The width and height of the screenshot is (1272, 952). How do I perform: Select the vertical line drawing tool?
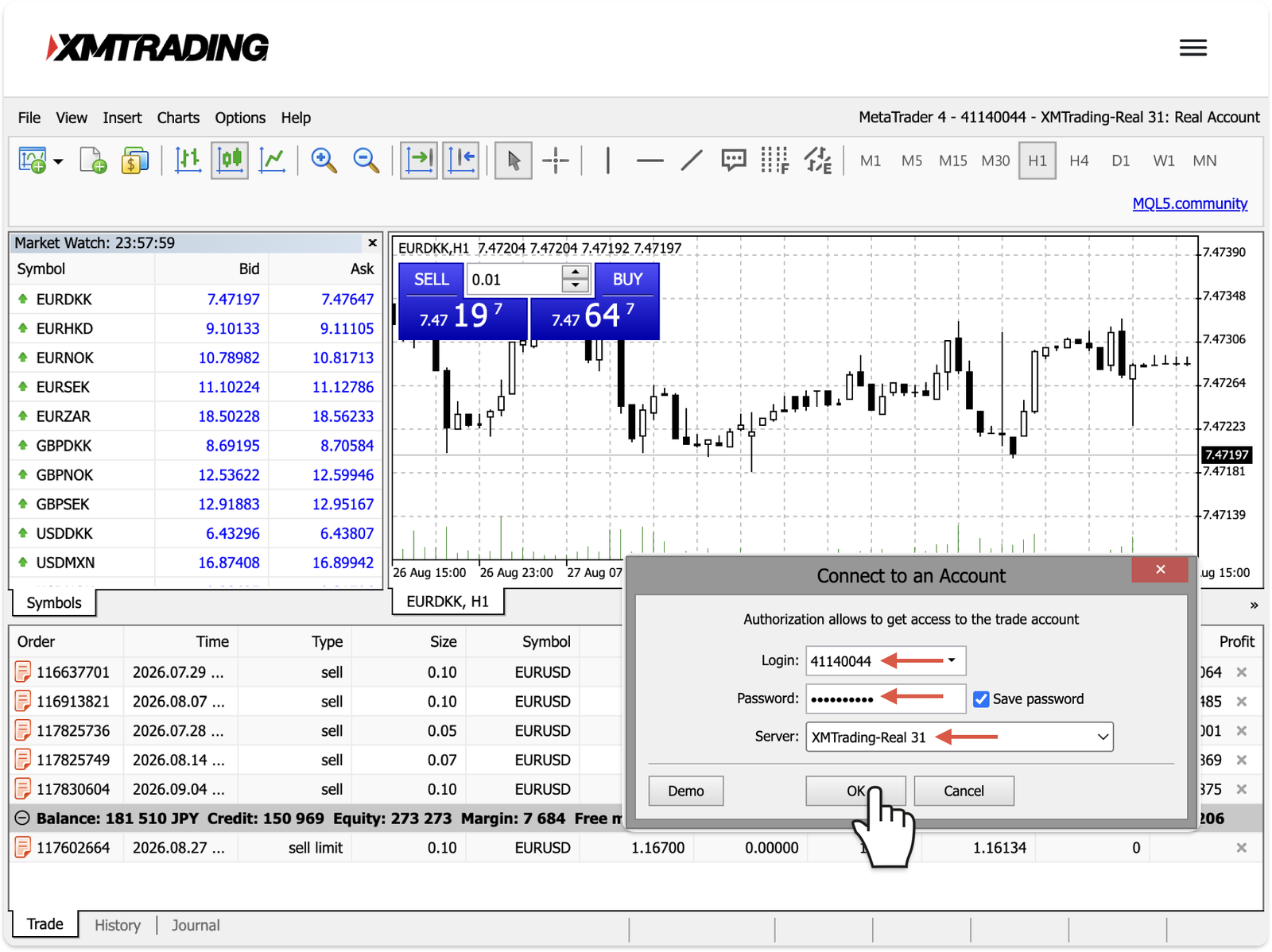click(x=608, y=161)
